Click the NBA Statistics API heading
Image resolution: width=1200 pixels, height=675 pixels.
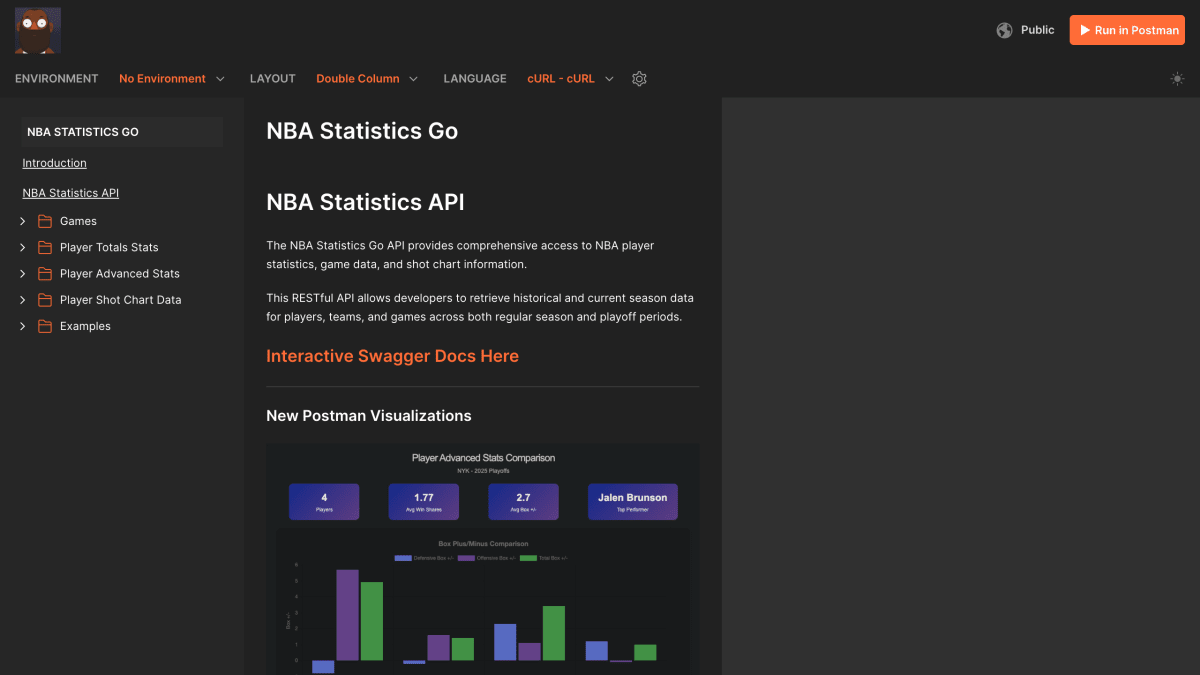pyautogui.click(x=365, y=202)
